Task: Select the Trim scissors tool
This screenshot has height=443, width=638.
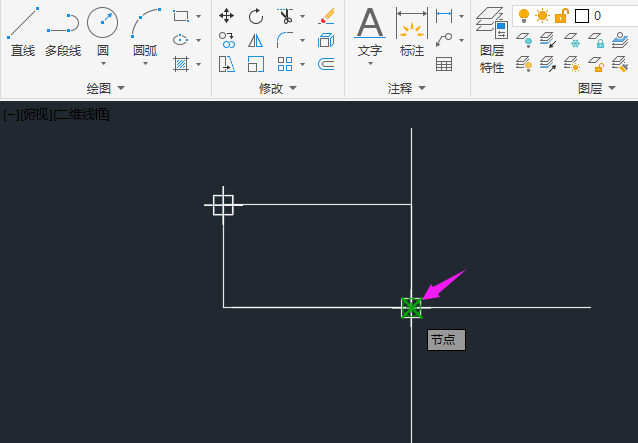Action: (286, 16)
